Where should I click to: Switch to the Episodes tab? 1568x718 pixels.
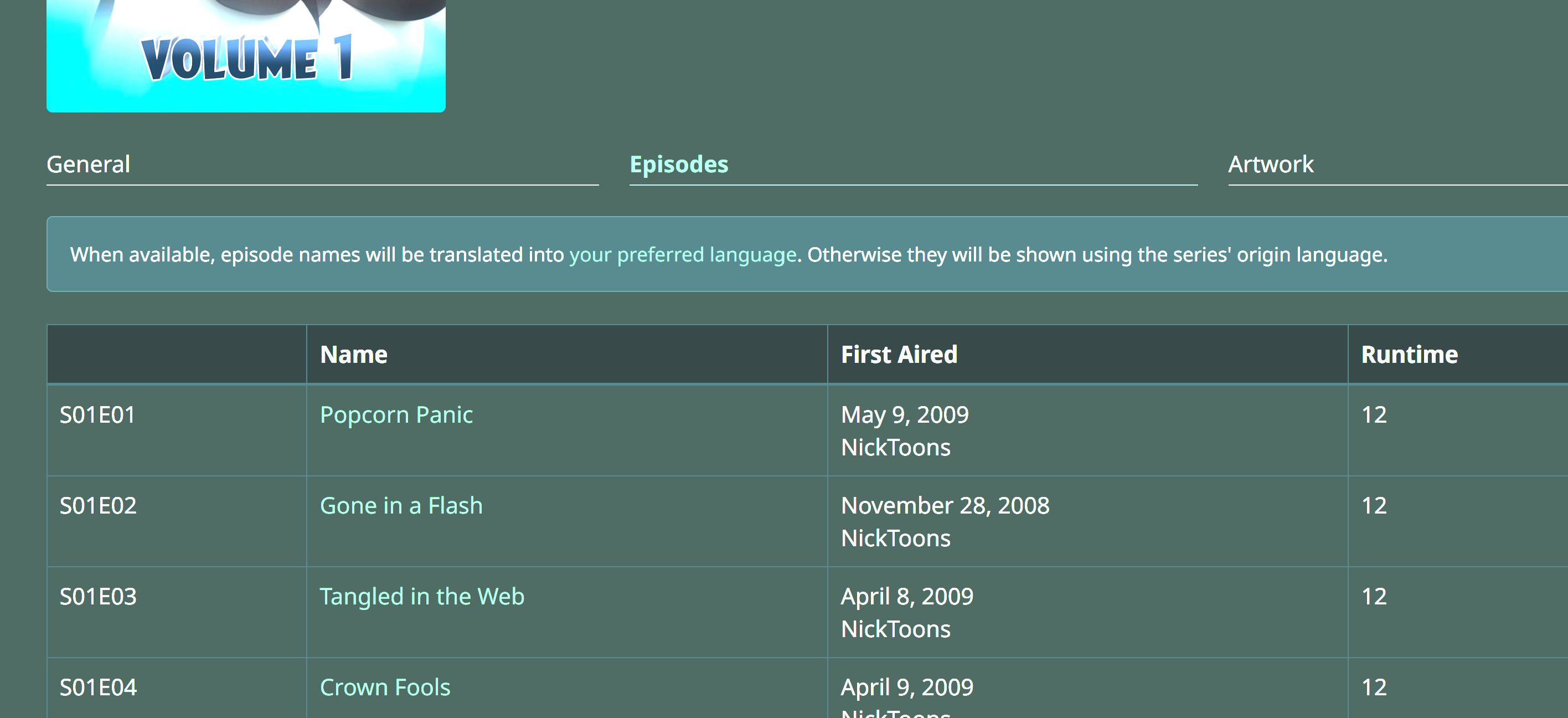679,165
